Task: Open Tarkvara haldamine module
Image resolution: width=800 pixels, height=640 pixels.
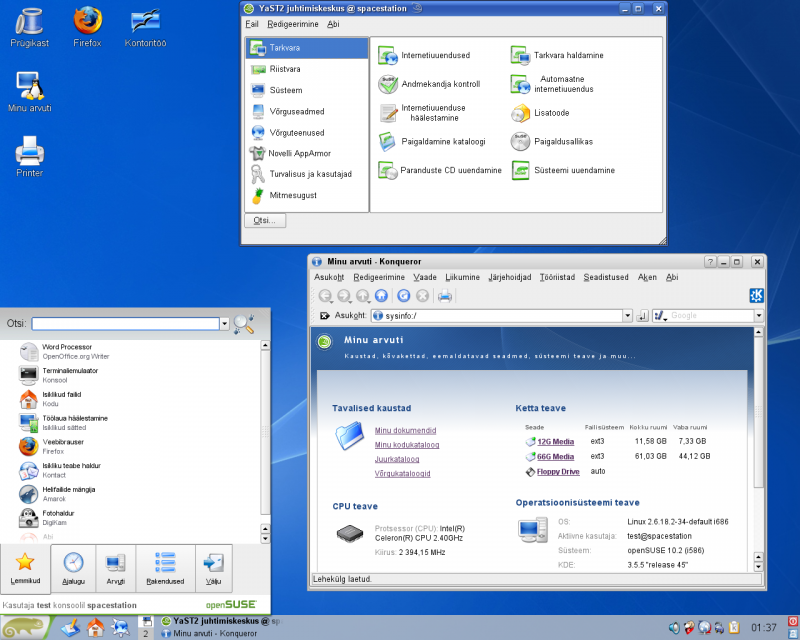Action: (x=557, y=55)
